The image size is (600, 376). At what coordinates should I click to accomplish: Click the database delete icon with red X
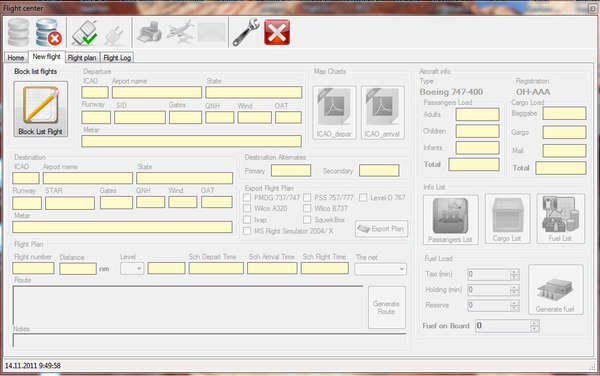(x=49, y=33)
